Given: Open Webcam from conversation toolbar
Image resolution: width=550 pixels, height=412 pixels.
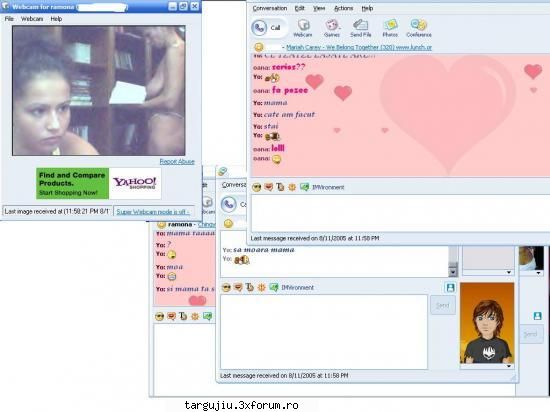Looking at the screenshot, I should [303, 28].
